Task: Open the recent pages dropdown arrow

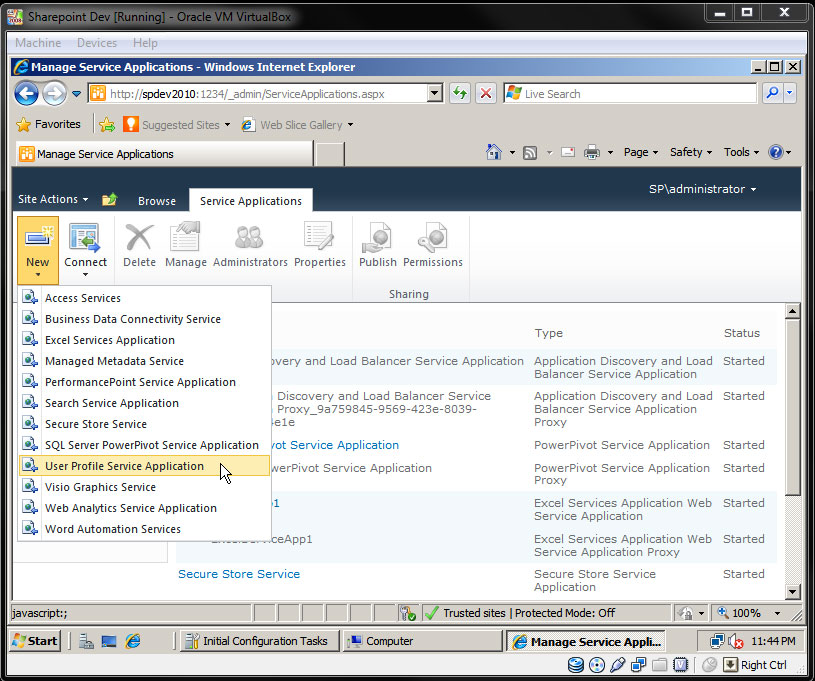Action: tap(76, 94)
